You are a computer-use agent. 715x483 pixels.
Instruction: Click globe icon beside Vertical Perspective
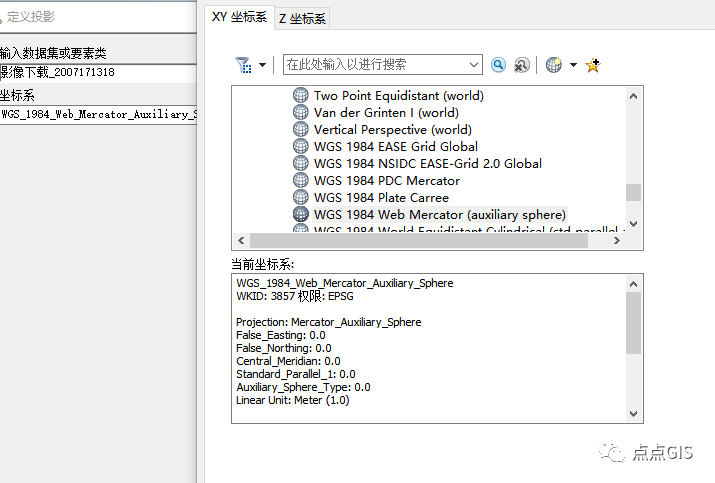point(301,129)
